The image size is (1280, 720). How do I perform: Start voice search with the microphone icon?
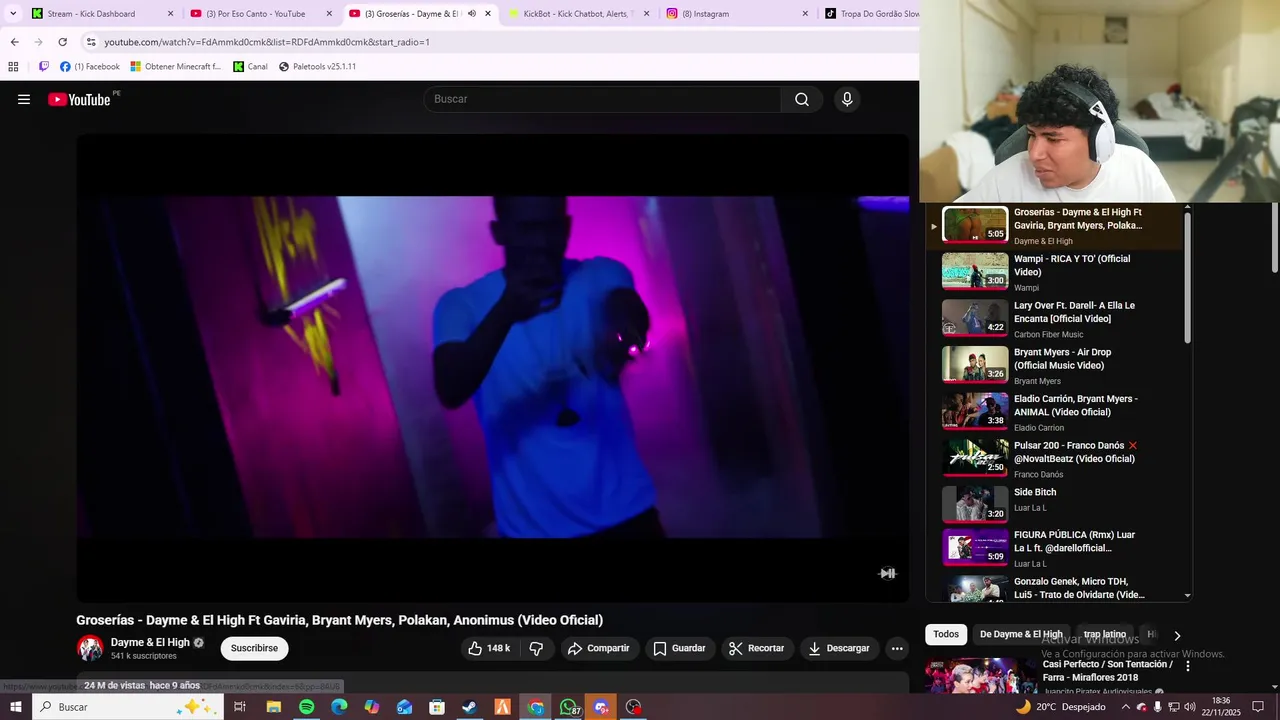click(847, 99)
